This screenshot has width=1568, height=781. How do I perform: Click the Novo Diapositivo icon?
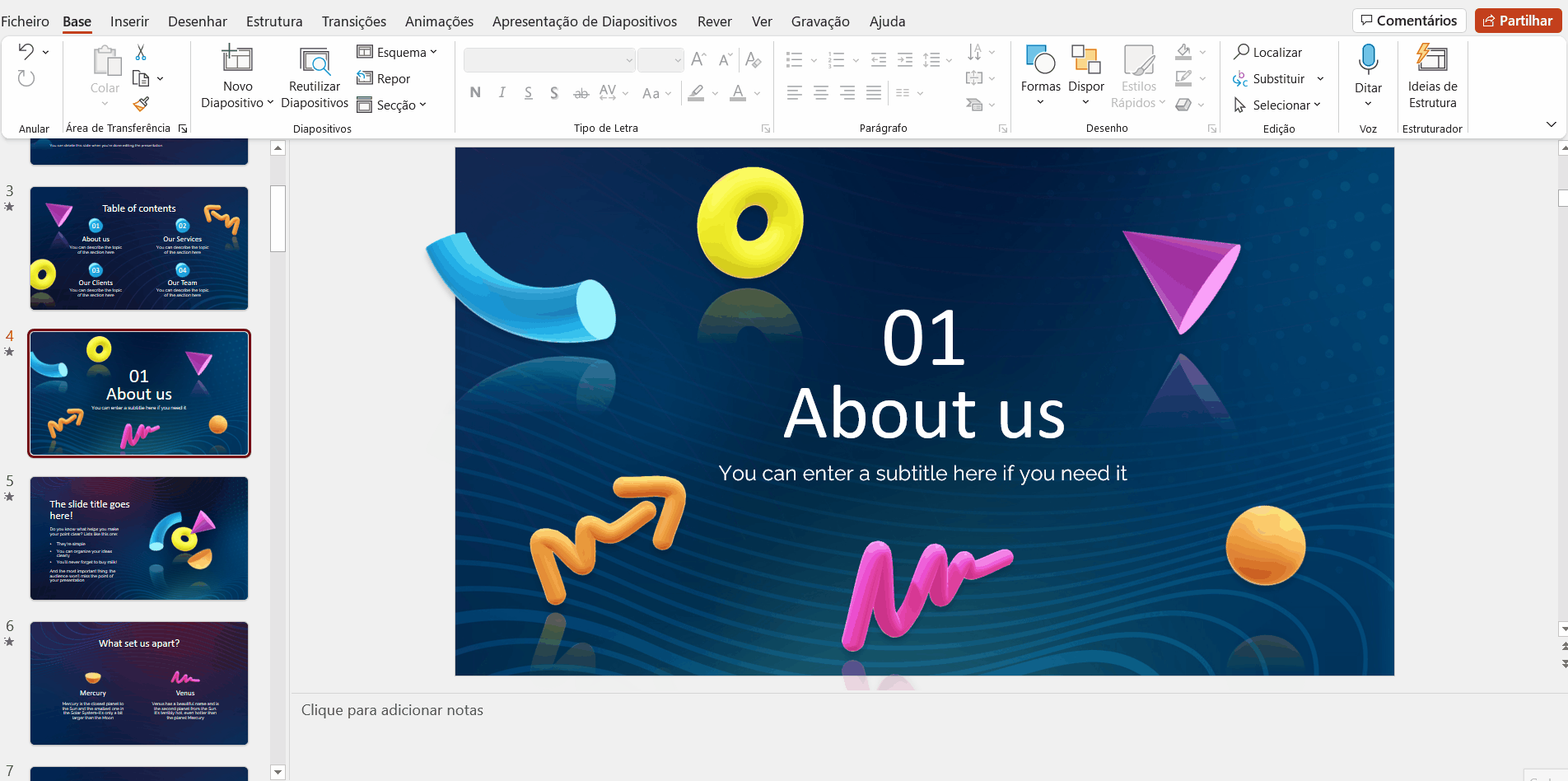tap(237, 58)
